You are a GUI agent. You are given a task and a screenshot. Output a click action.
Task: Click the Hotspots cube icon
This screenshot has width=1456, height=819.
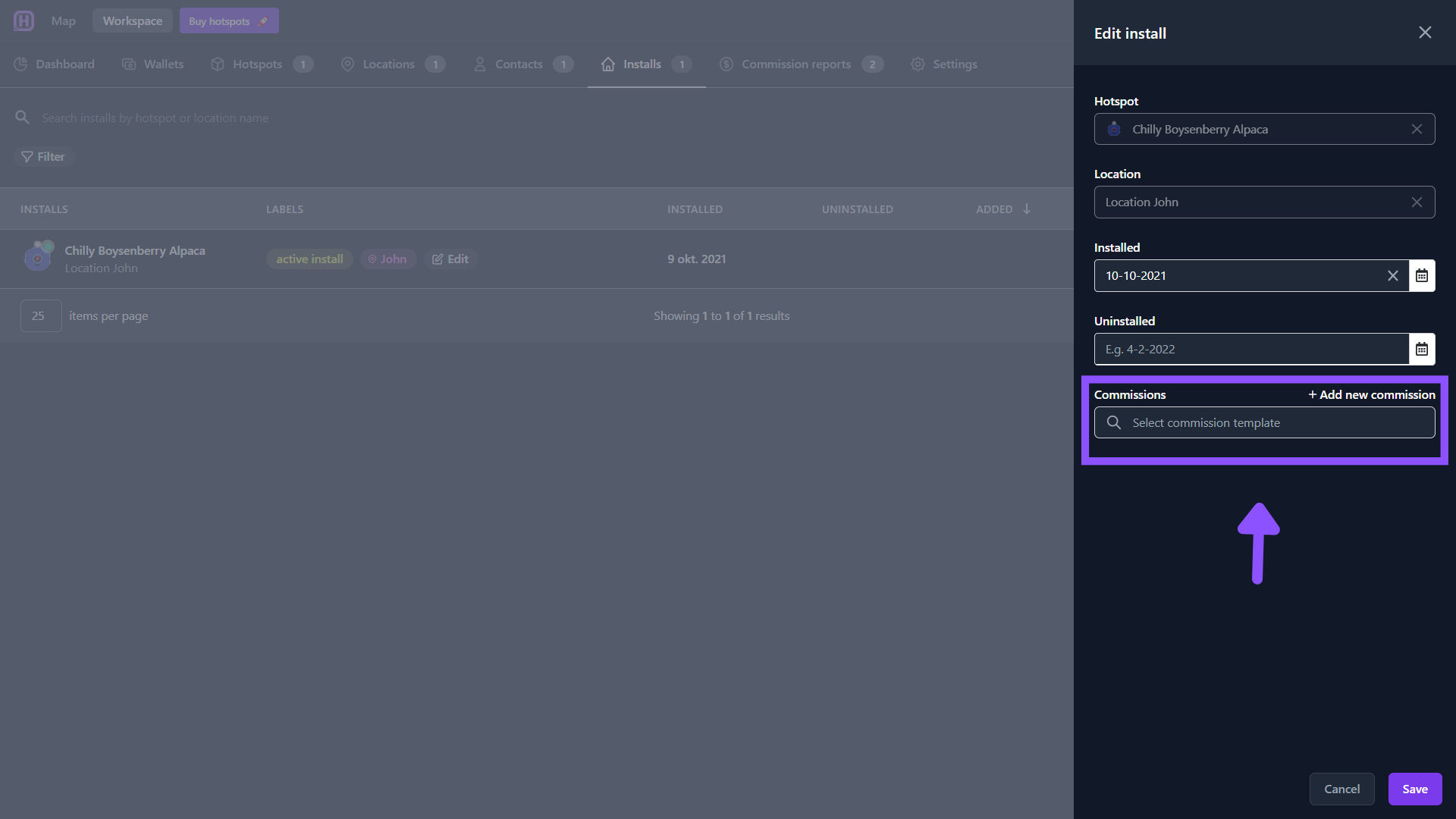(x=218, y=64)
